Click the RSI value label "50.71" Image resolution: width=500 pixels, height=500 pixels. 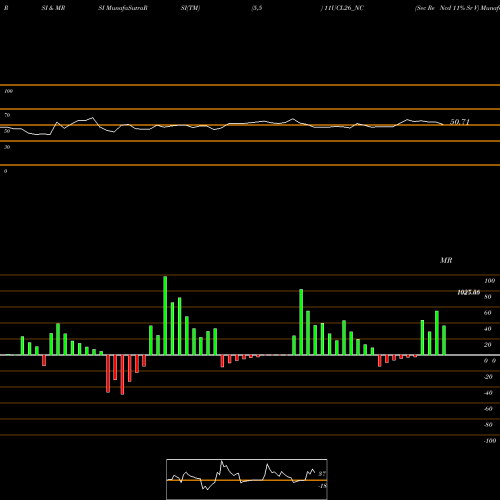coord(460,122)
